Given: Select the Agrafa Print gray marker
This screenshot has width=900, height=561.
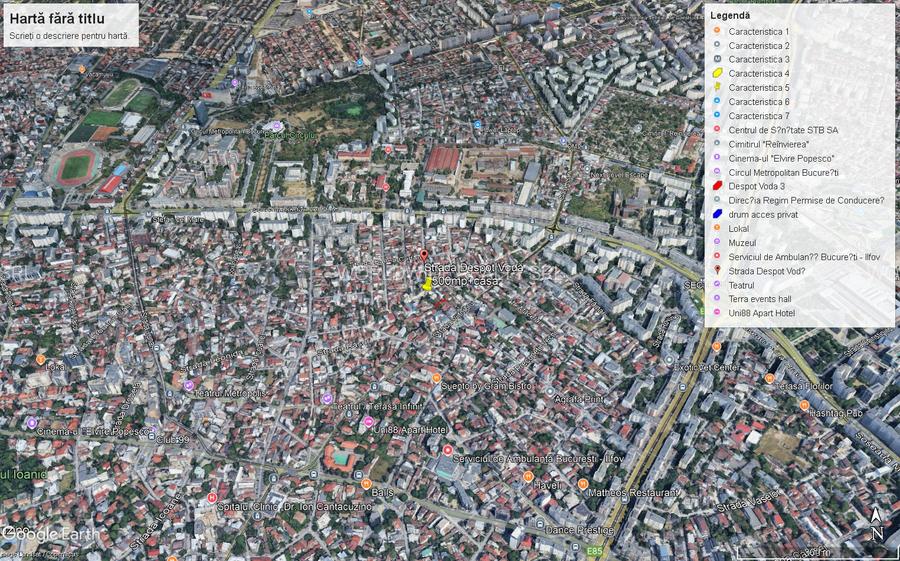Looking at the screenshot, I should pos(550,392).
